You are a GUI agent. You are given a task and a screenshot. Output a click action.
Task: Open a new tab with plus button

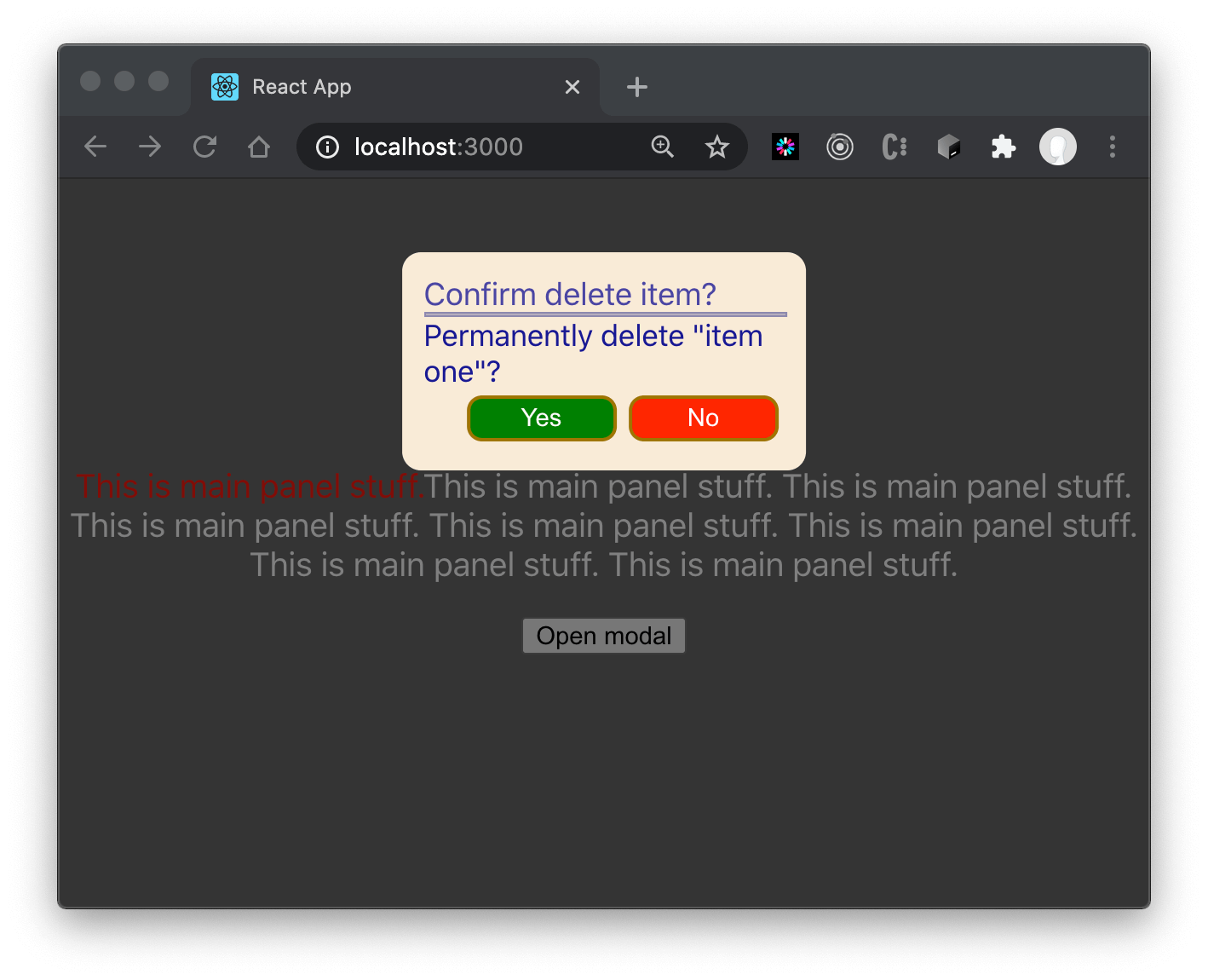636,87
